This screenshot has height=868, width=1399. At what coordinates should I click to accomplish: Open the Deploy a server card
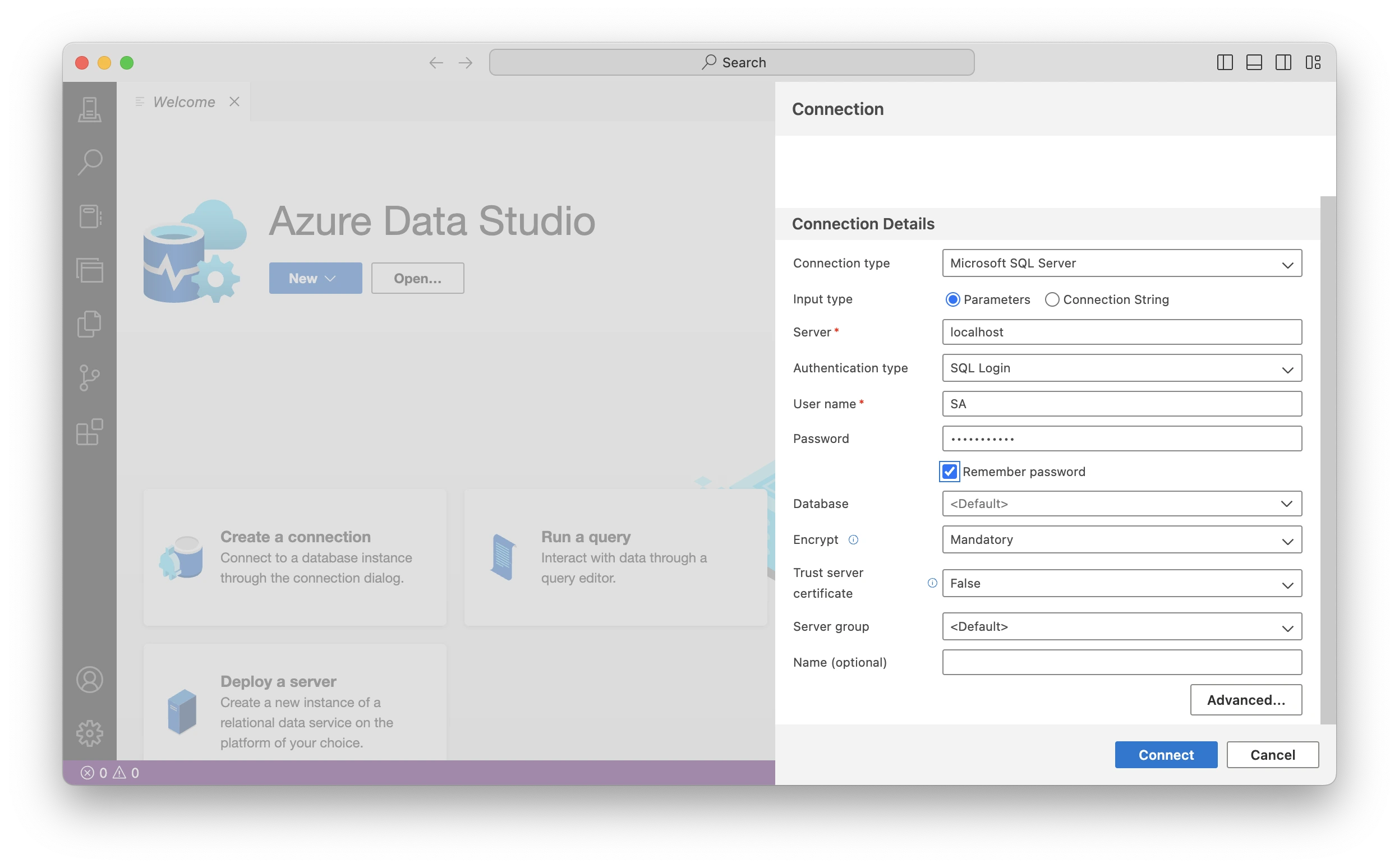click(295, 703)
